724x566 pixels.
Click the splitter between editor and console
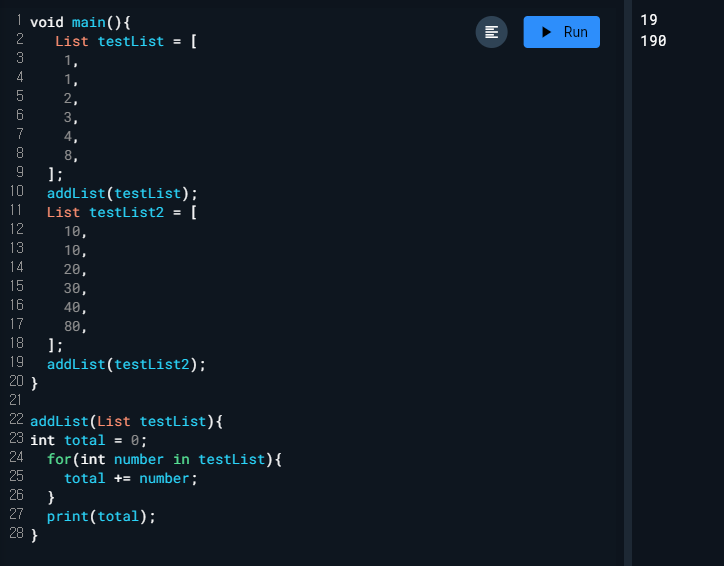pos(628,283)
